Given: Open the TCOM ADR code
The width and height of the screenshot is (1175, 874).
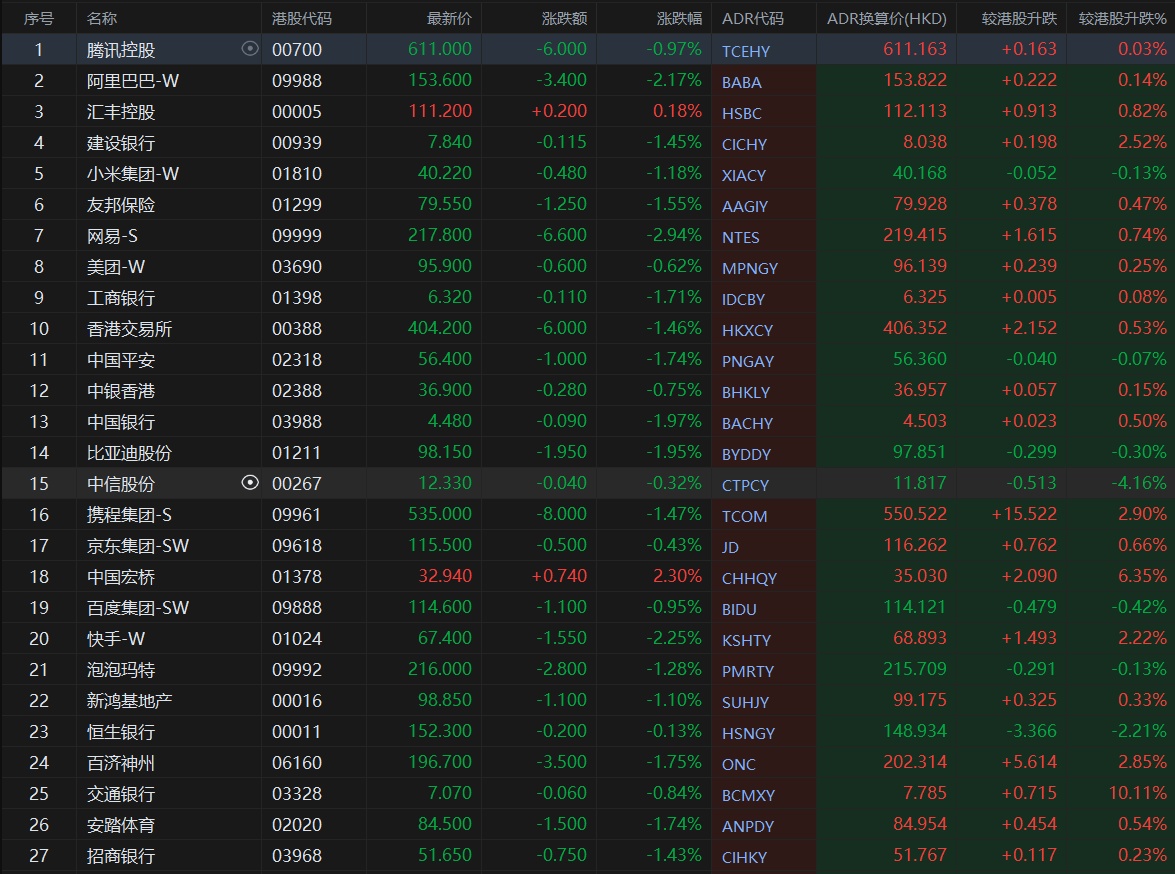Looking at the screenshot, I should point(744,516).
